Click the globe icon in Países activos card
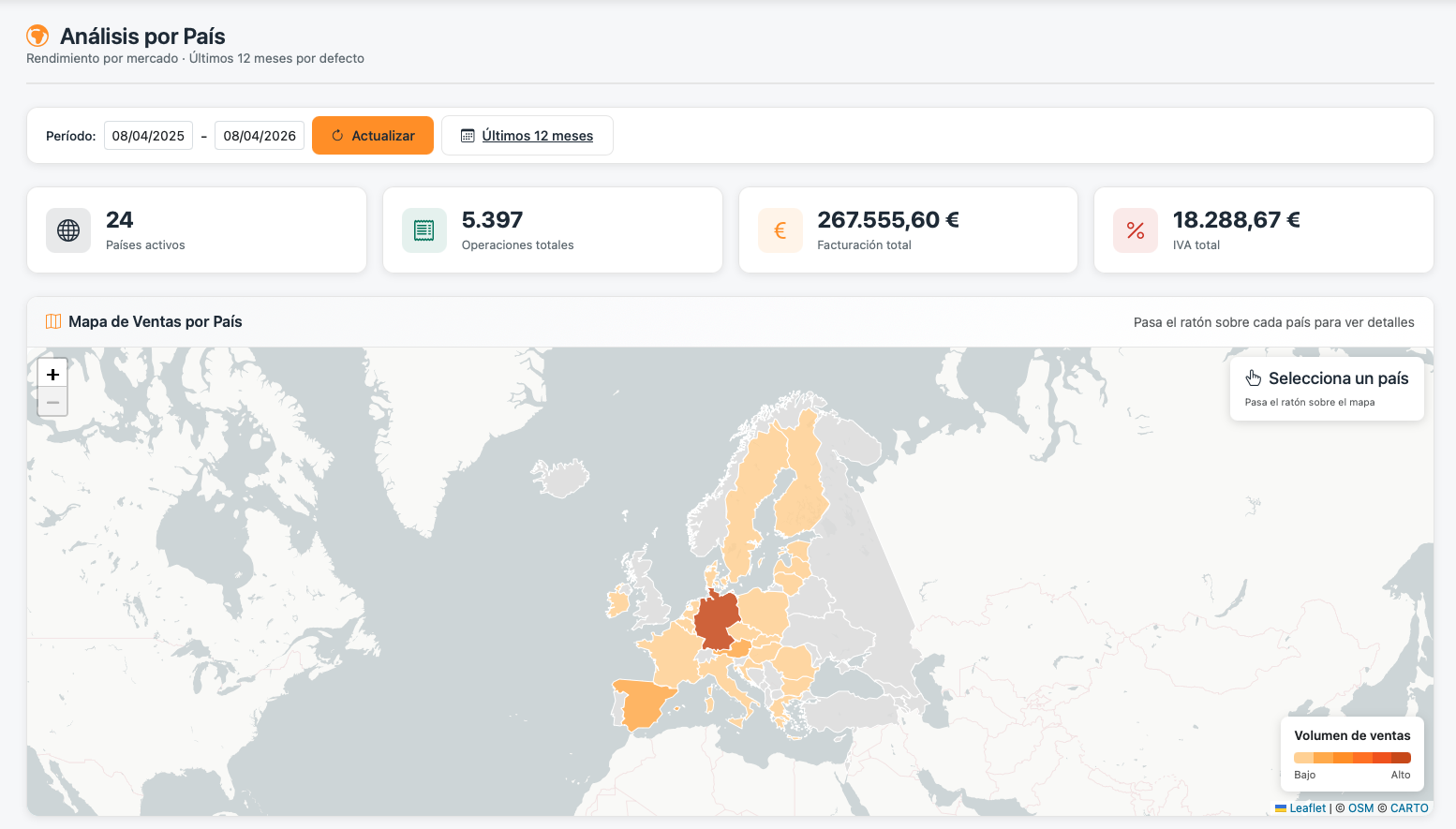Viewport: 1456px width, 829px height. [x=68, y=230]
